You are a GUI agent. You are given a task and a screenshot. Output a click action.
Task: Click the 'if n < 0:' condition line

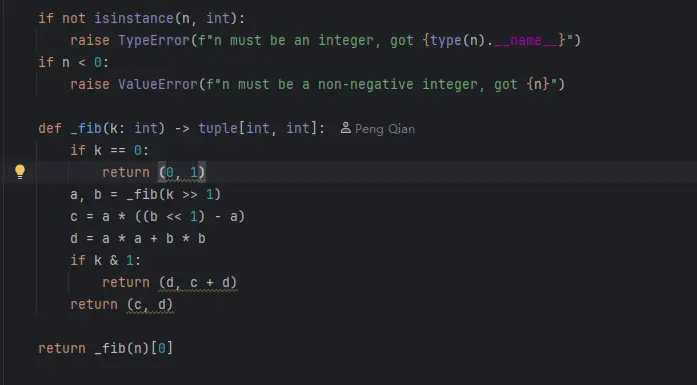73,62
